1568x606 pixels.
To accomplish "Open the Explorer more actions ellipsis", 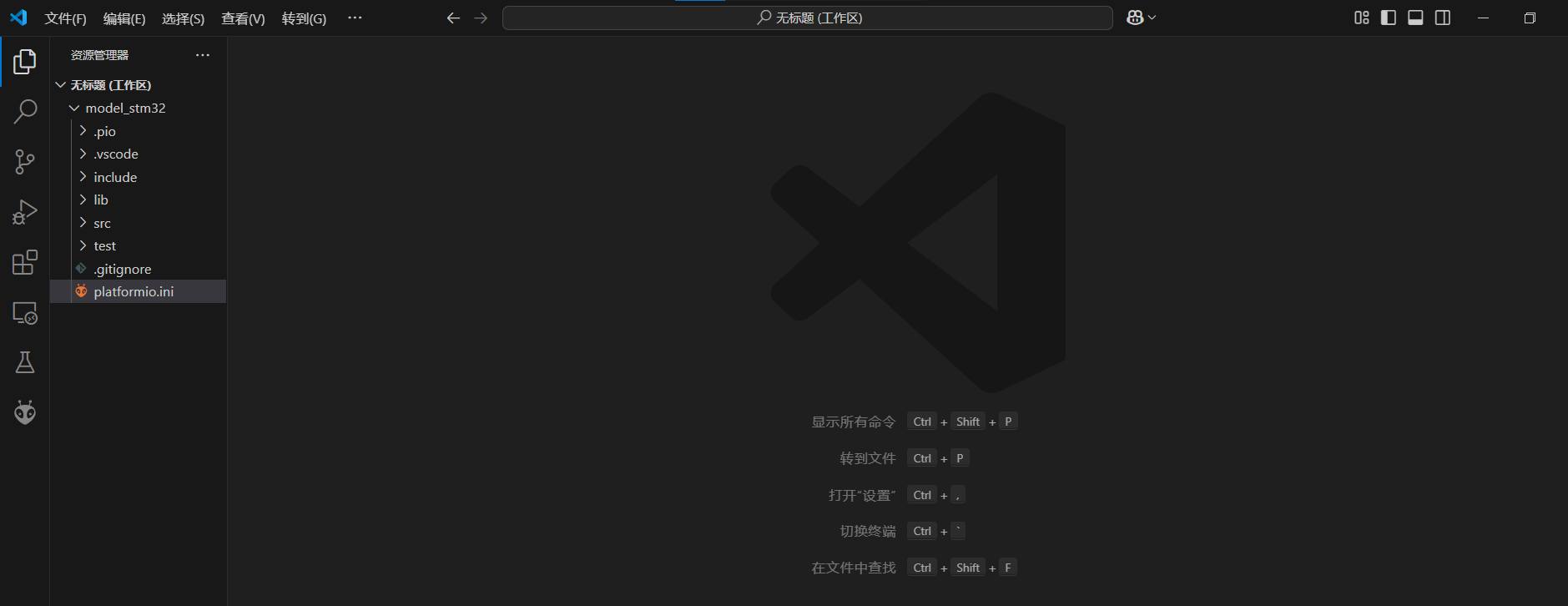I will [x=203, y=55].
